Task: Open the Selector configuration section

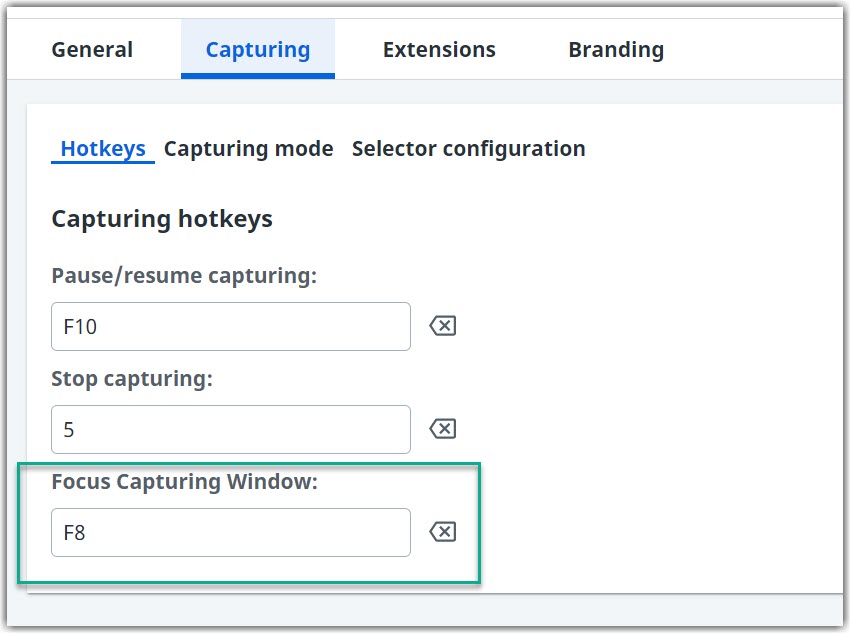Action: (x=468, y=148)
